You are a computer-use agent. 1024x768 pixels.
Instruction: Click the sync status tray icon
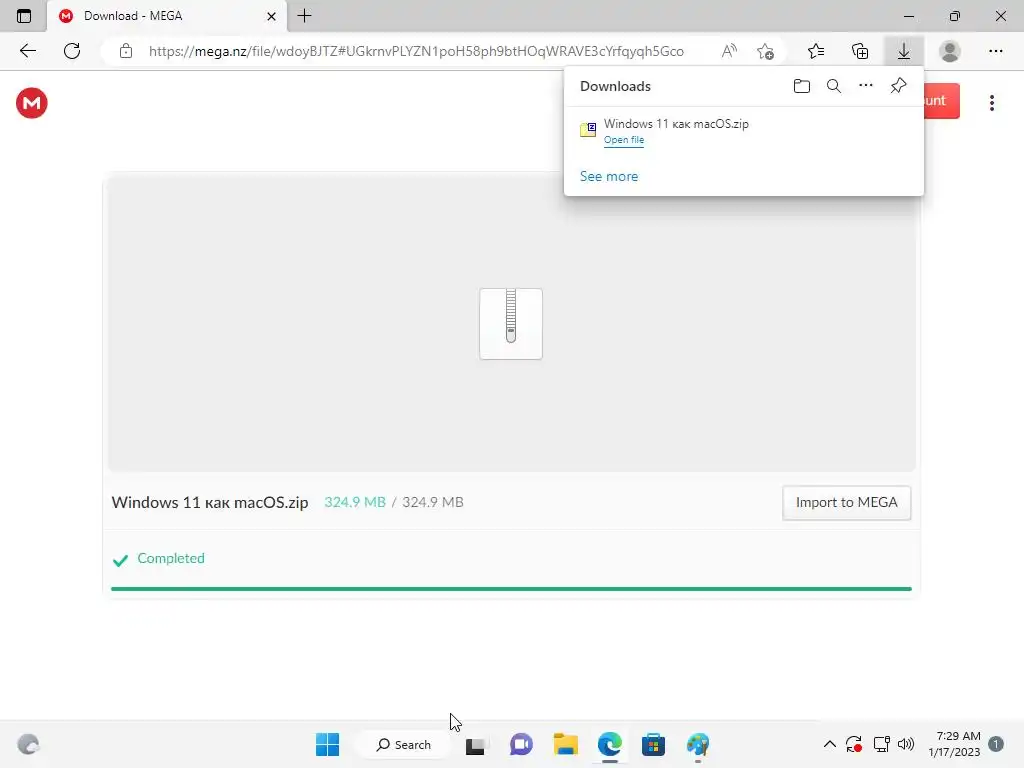pyautogui.click(x=854, y=744)
